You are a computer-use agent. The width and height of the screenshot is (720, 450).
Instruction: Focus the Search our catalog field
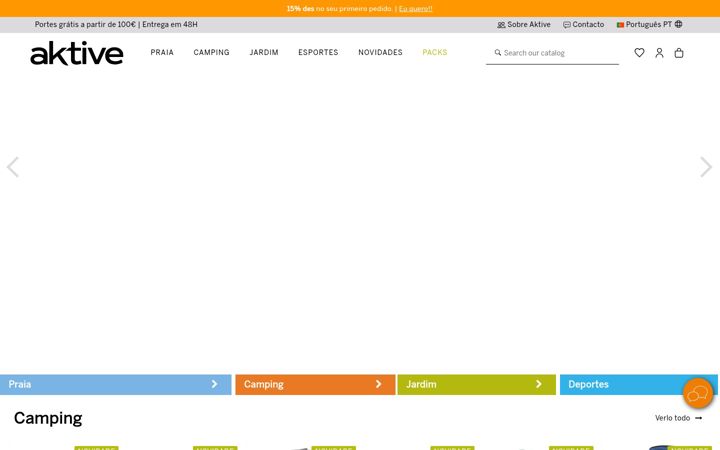[552, 53]
